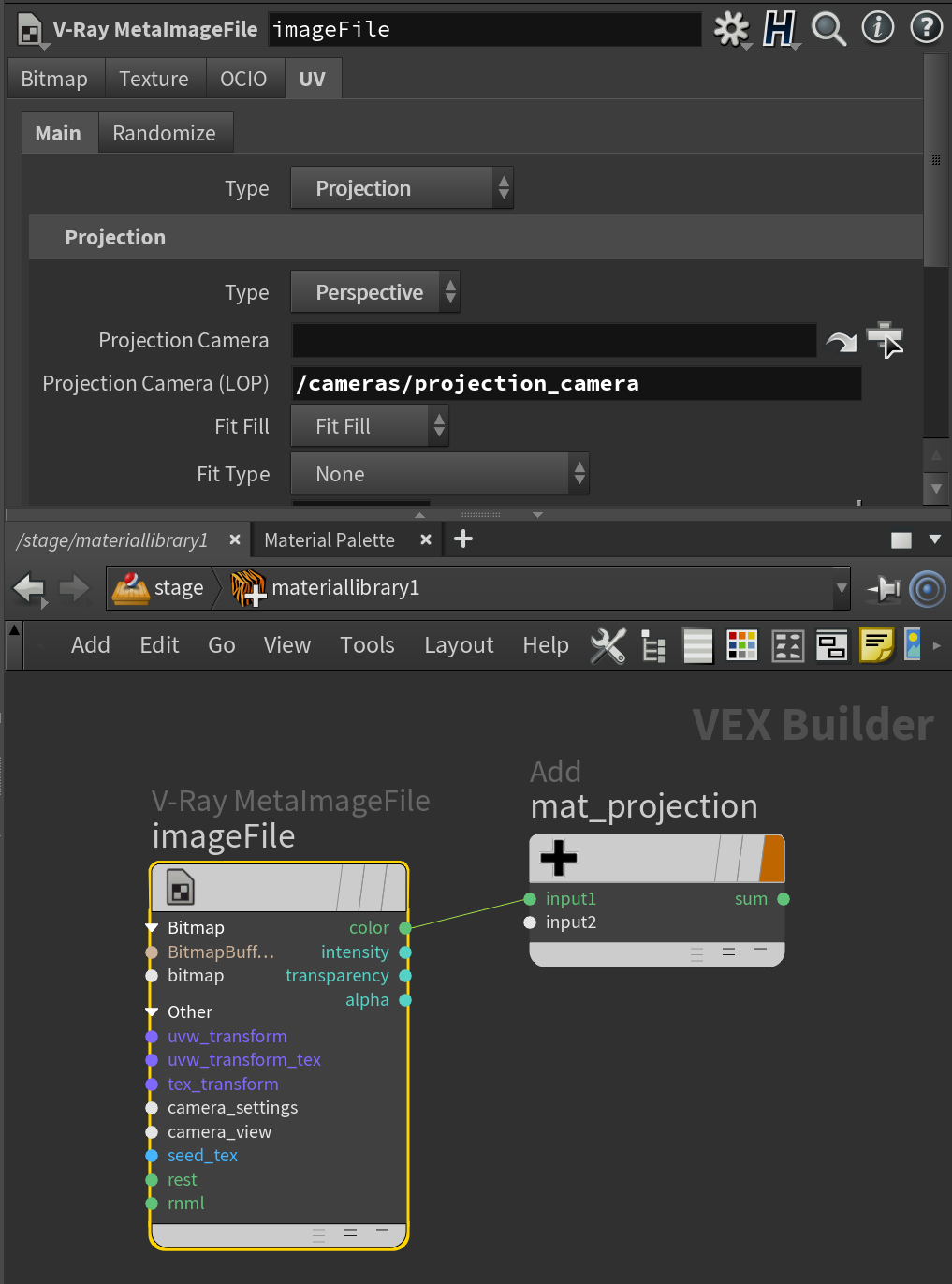Image resolution: width=952 pixels, height=1284 pixels.
Task: Switch to the Bitmap tab
Action: 54,79
